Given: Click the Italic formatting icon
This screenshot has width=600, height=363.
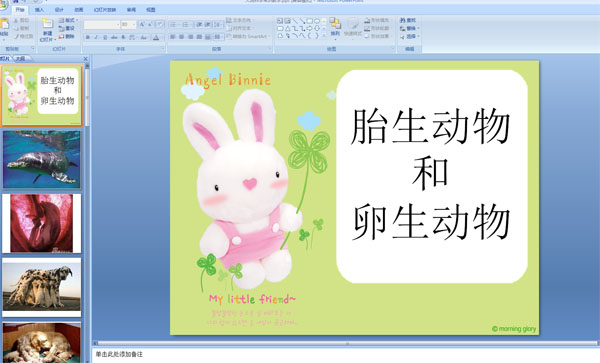Looking at the screenshot, I should coord(96,37).
